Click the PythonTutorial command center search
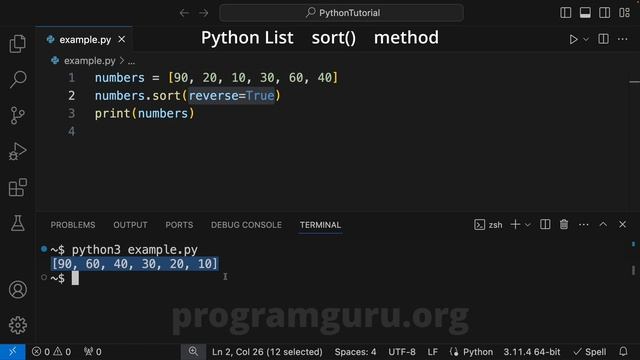 (x=342, y=13)
